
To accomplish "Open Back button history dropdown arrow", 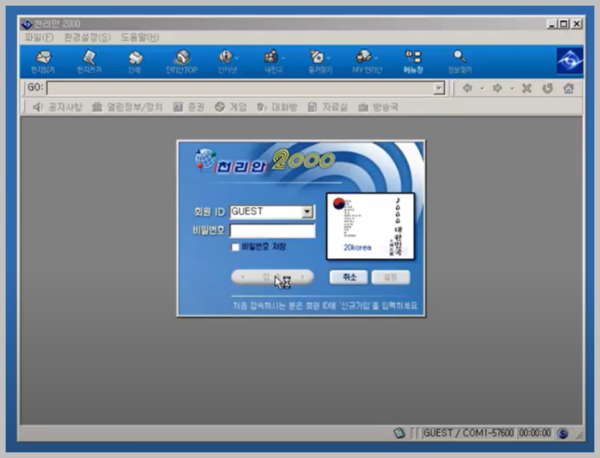I will (482, 88).
